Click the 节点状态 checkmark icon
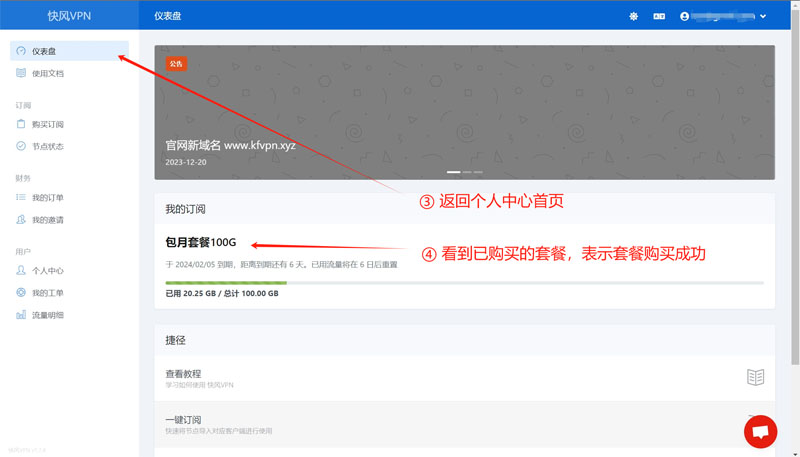 click(21, 146)
